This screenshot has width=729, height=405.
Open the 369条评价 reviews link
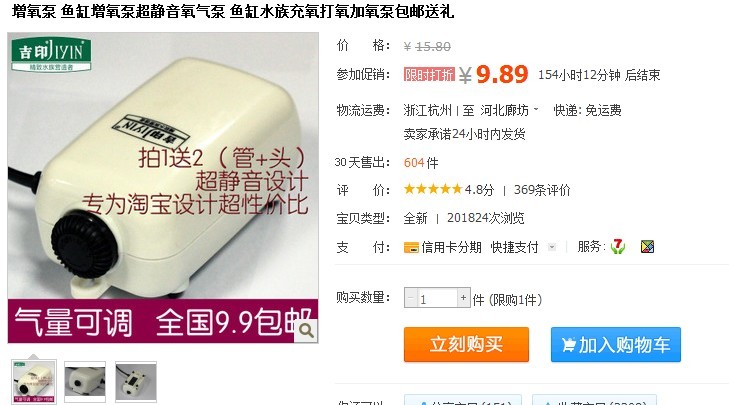(542, 190)
